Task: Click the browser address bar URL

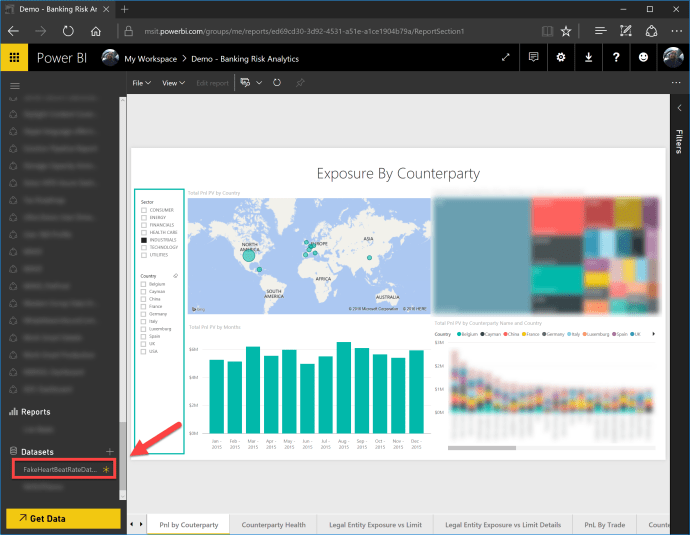Action: tap(304, 31)
